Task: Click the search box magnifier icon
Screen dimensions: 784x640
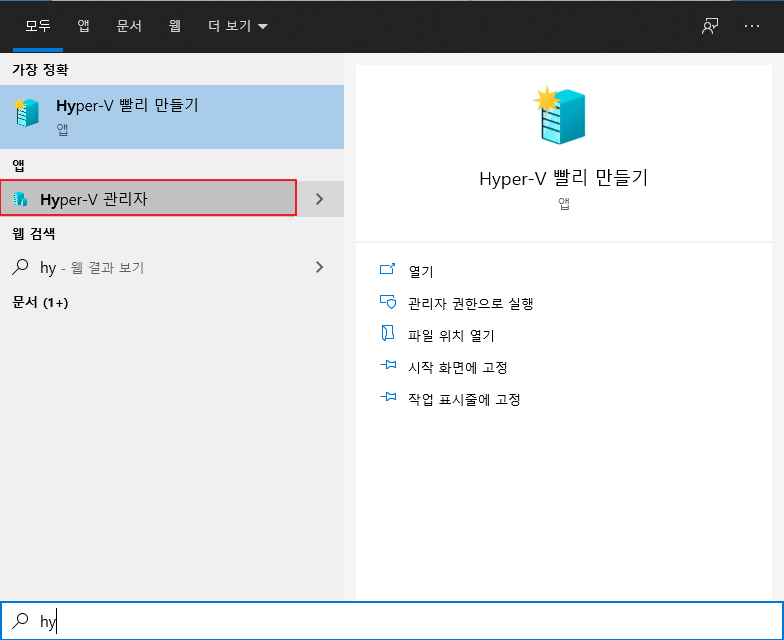Action: [x=20, y=620]
